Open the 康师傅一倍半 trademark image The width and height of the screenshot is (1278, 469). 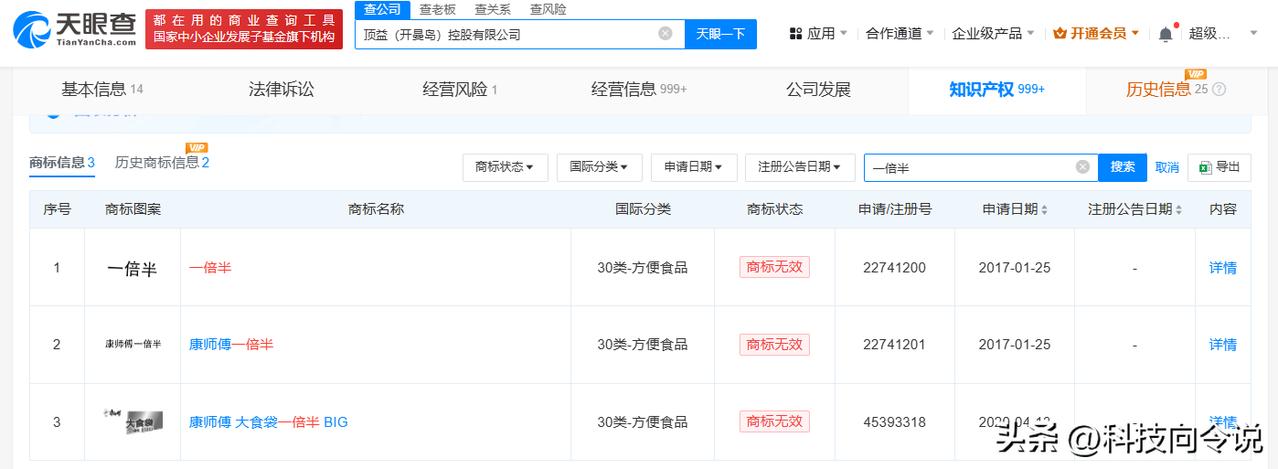[x=132, y=344]
